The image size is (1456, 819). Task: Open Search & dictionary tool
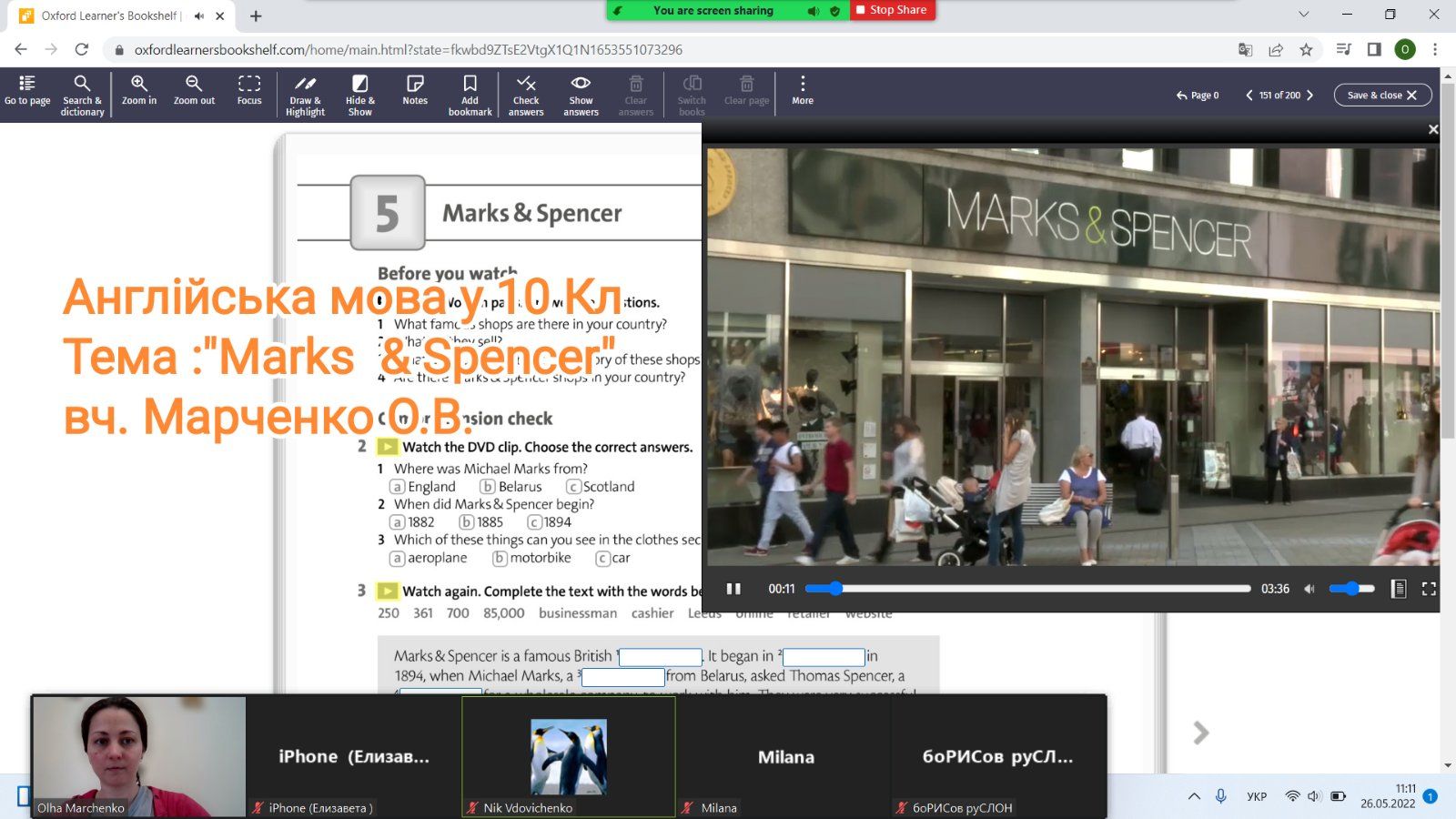click(x=82, y=94)
